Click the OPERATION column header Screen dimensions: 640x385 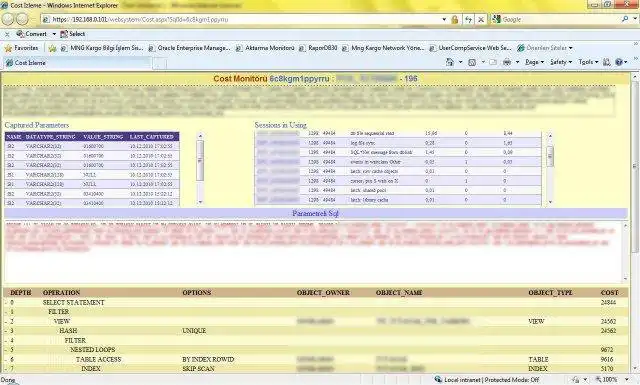[x=61, y=293]
